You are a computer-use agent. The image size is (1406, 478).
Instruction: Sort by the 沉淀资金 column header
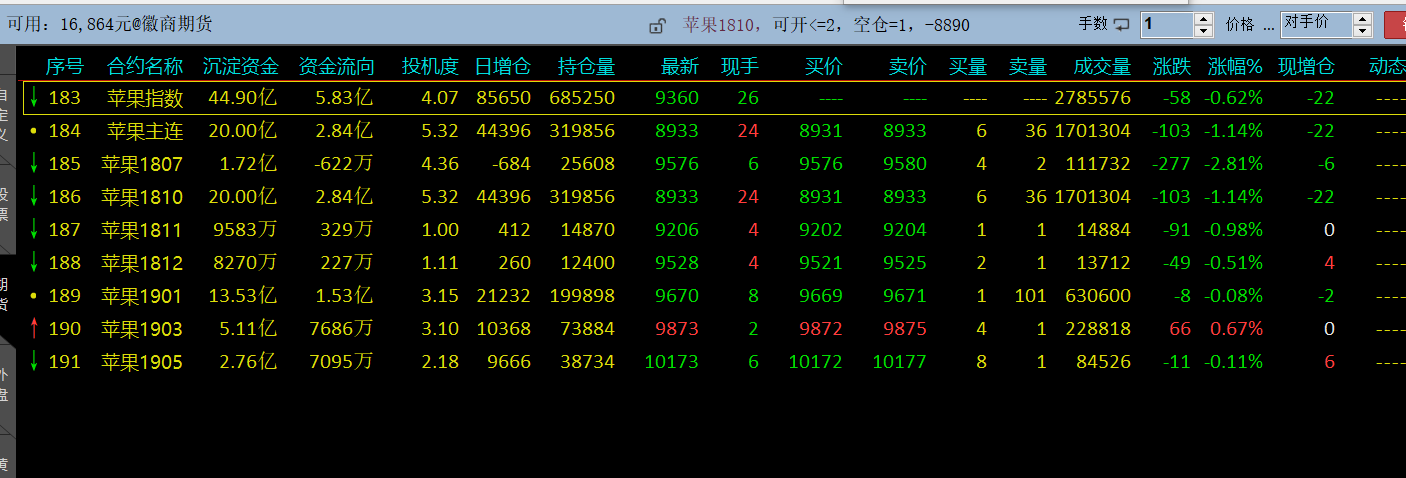[240, 67]
